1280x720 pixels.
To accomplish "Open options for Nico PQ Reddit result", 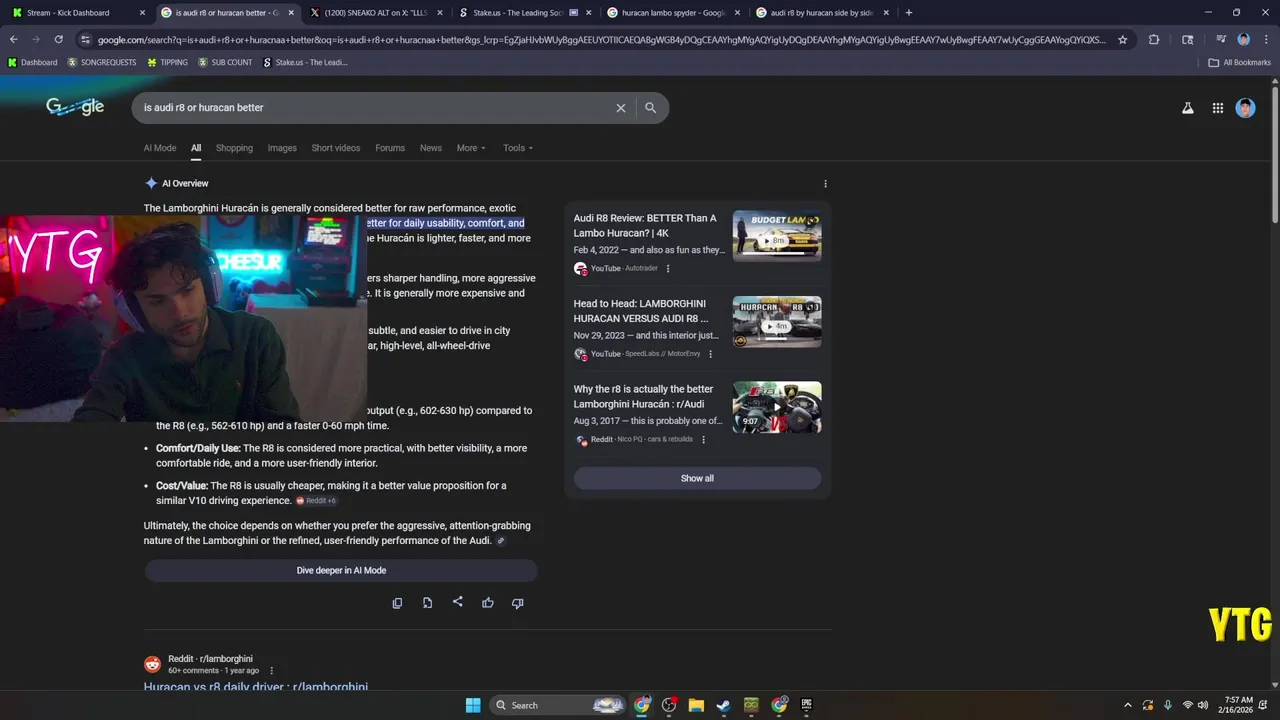I will coord(703,440).
